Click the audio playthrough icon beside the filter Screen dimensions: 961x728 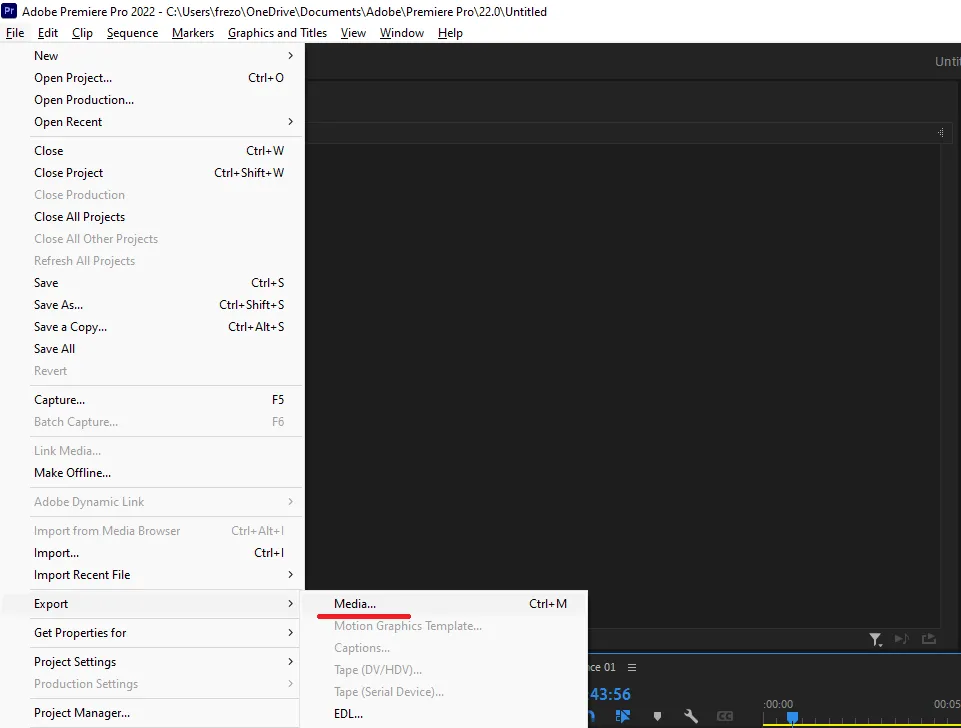click(x=901, y=639)
